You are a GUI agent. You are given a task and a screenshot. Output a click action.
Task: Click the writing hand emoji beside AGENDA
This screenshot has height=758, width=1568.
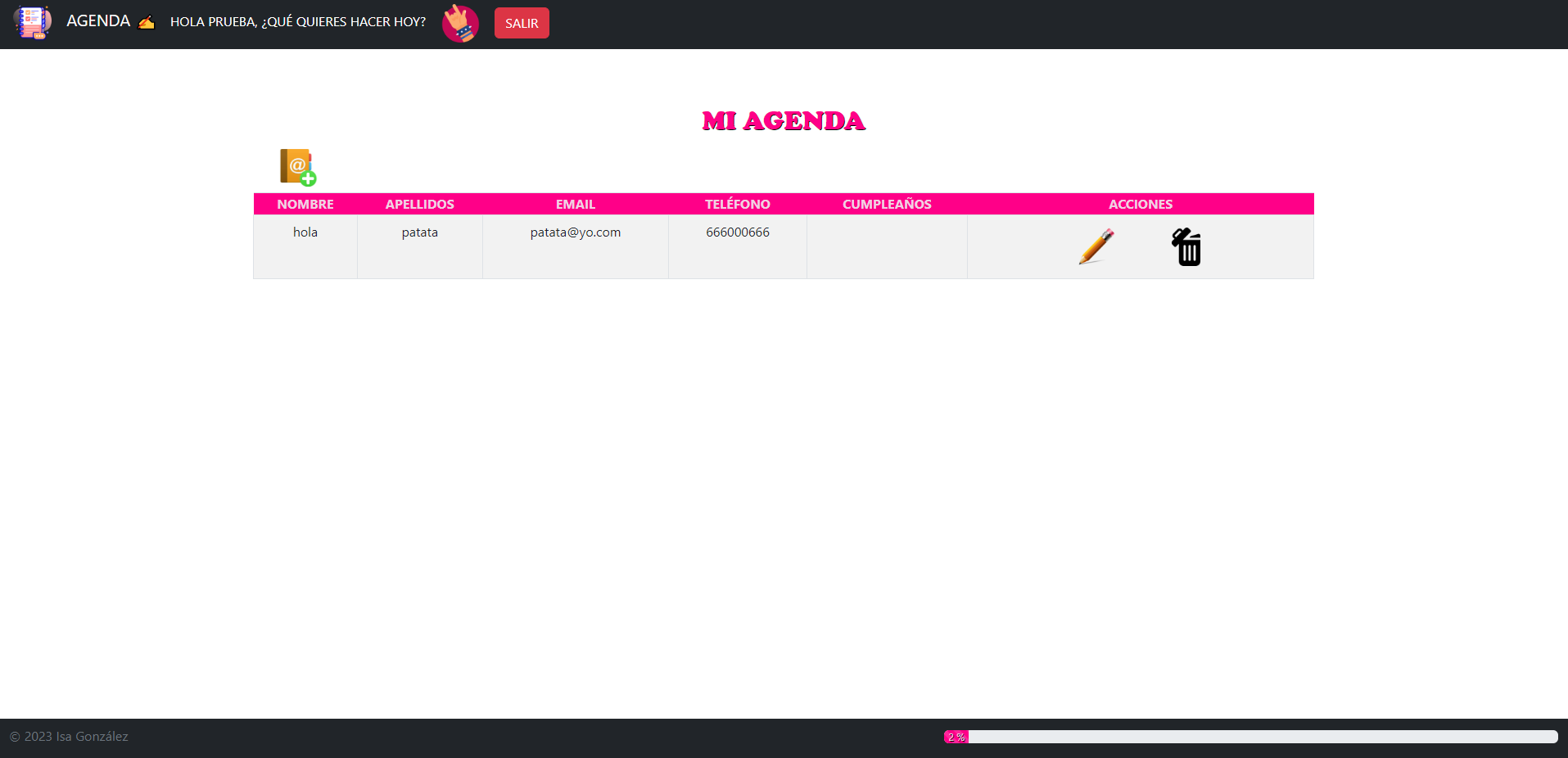coord(146,22)
